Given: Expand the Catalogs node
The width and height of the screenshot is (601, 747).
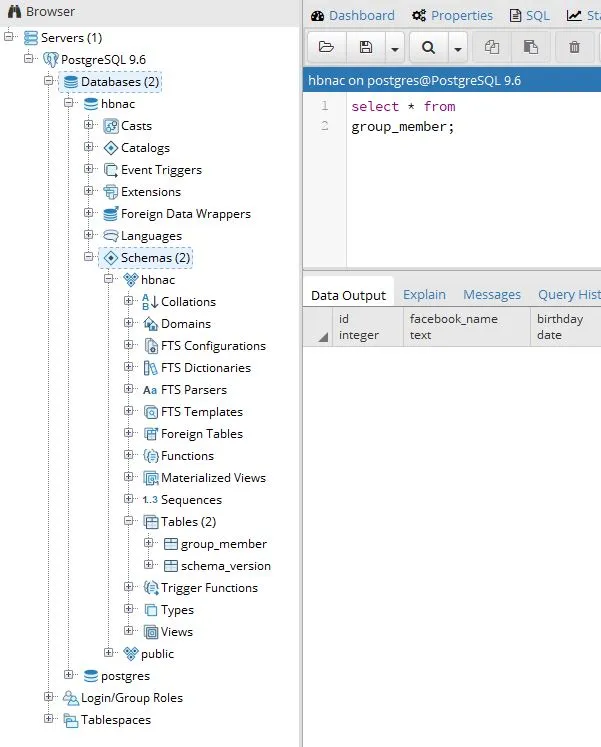Looking at the screenshot, I should 89,146.
